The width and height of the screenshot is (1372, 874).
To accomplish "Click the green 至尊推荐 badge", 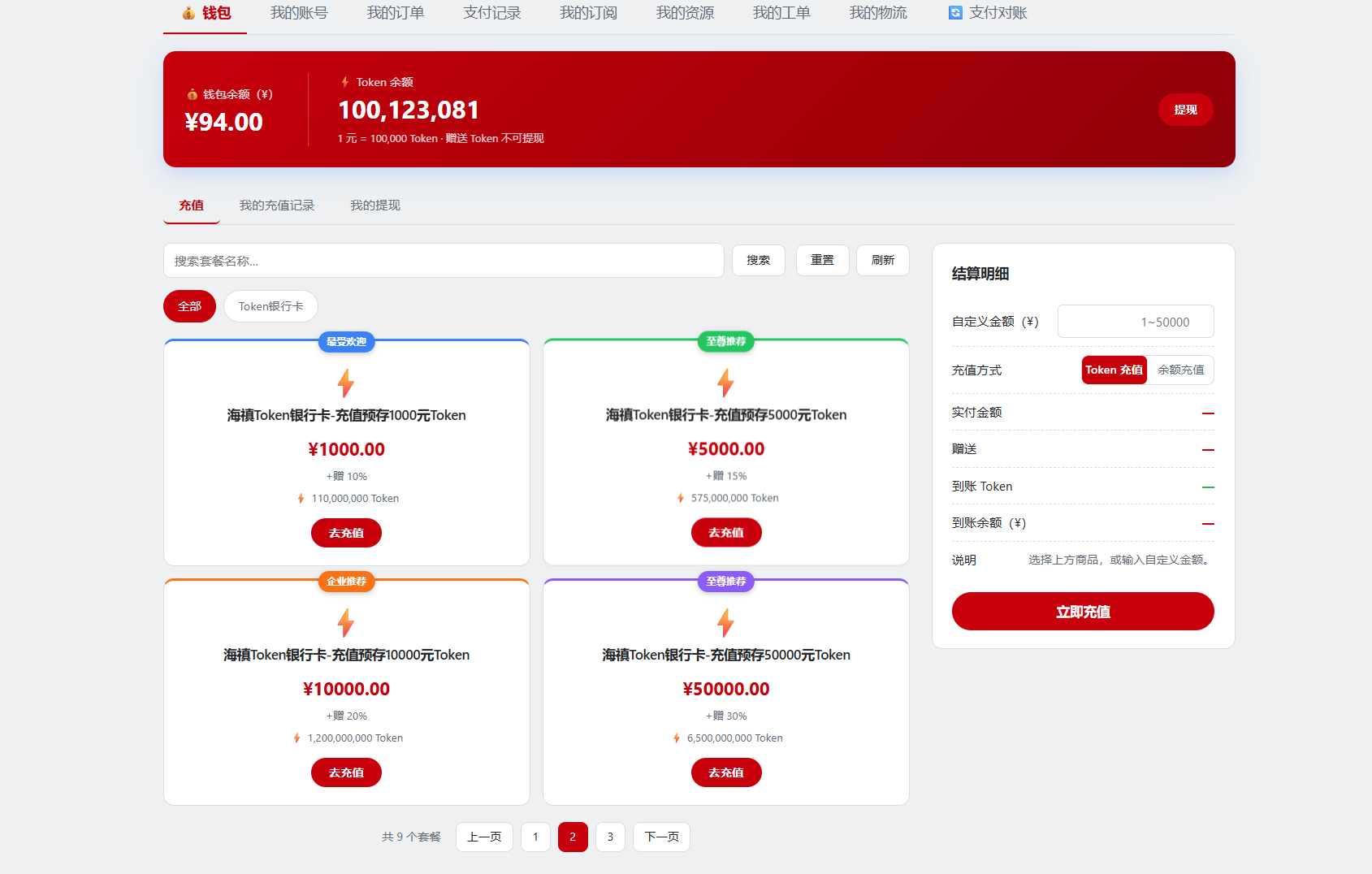I will click(x=726, y=342).
